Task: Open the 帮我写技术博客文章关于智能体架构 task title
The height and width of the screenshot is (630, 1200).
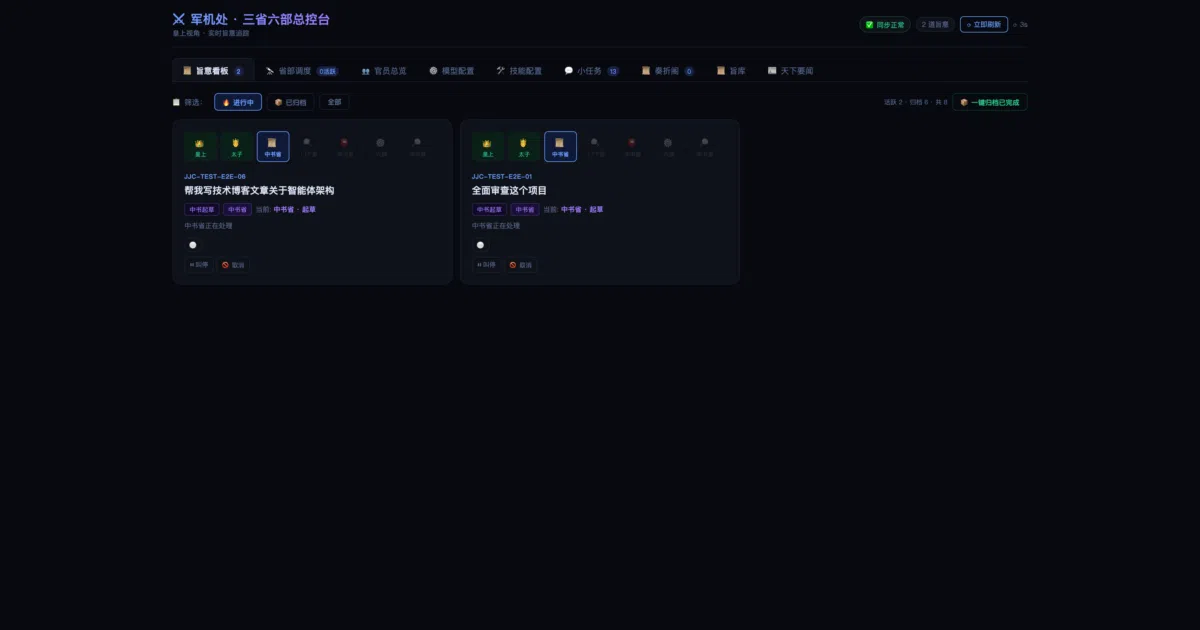Action: [x=259, y=190]
